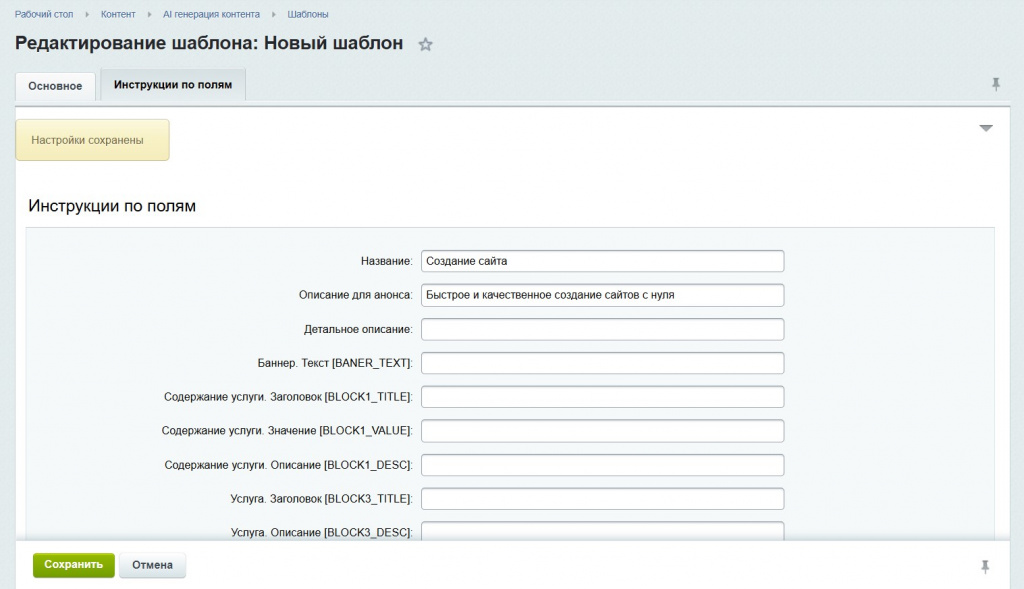Select the BANER_TEXT input field
The height and width of the screenshot is (589, 1024).
click(602, 363)
